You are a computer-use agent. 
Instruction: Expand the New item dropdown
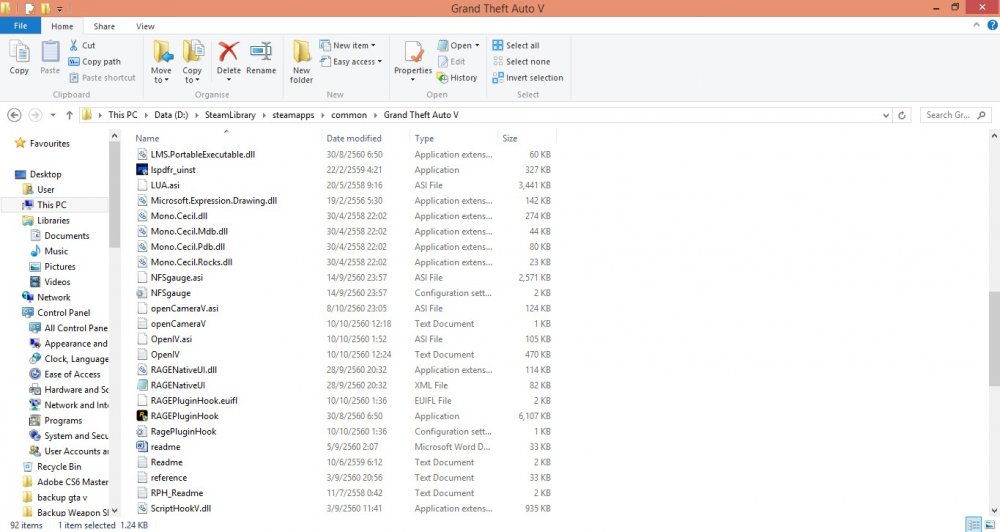[x=347, y=45]
